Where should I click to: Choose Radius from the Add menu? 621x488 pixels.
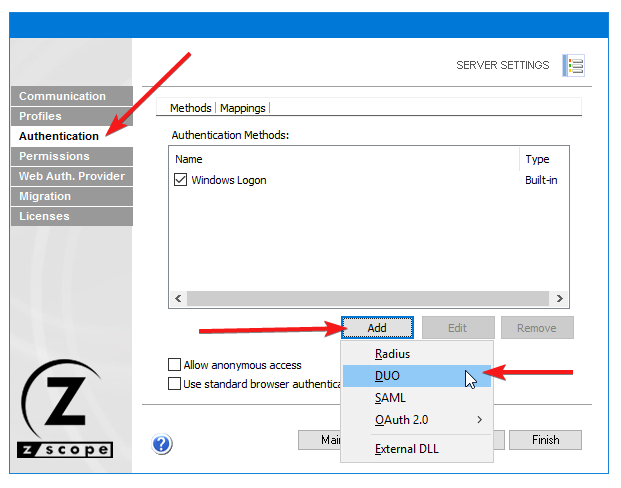tap(417, 354)
